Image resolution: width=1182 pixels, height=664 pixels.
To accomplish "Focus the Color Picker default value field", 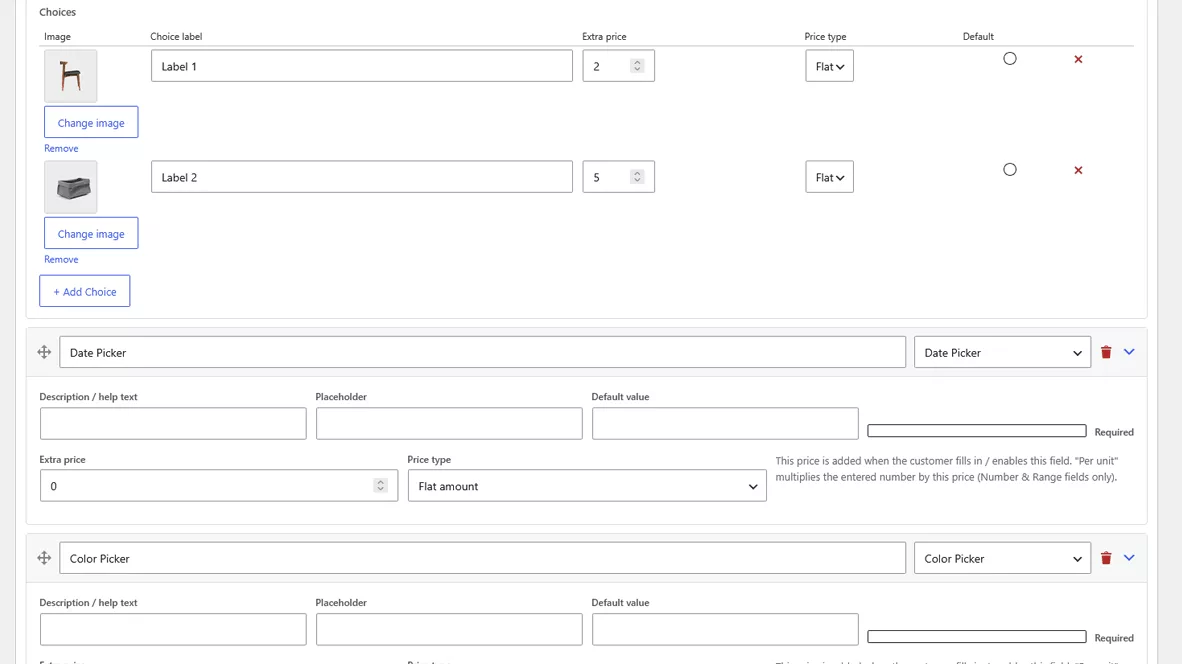I will coord(724,629).
